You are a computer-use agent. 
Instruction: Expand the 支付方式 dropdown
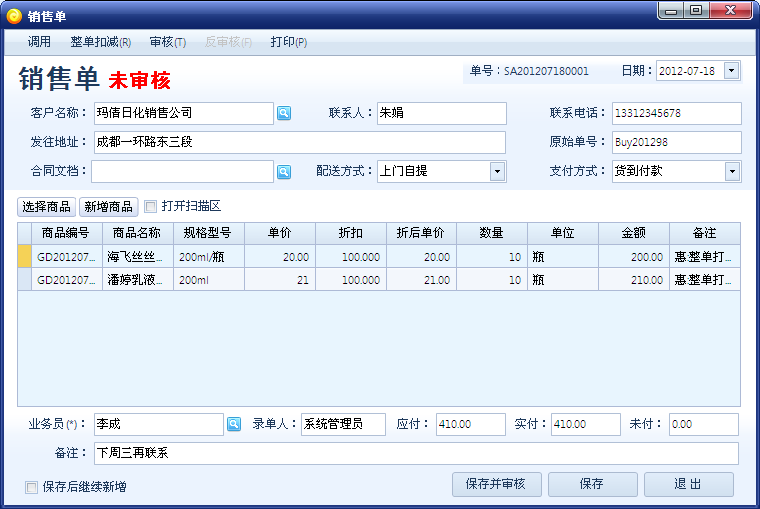click(x=732, y=172)
